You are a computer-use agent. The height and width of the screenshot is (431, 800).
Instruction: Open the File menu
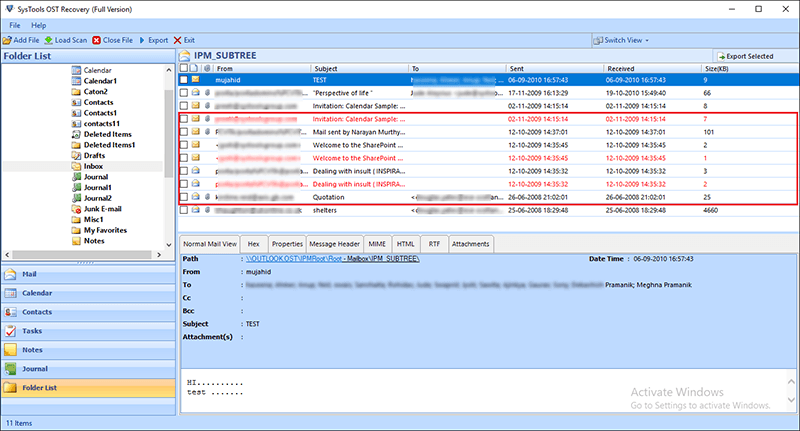tap(15, 25)
